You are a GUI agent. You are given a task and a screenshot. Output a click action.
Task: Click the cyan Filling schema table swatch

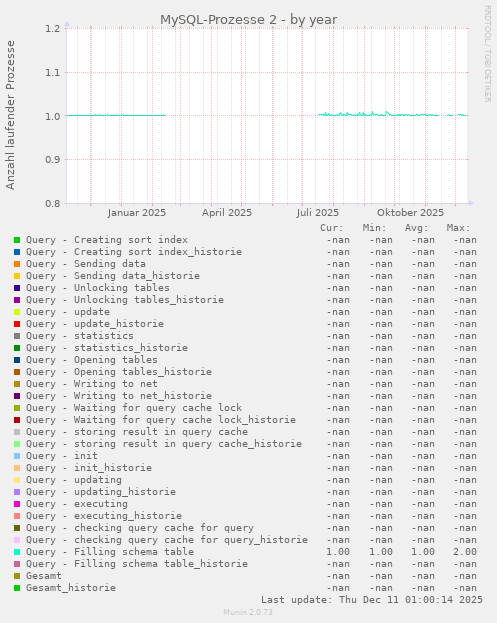(x=17, y=552)
